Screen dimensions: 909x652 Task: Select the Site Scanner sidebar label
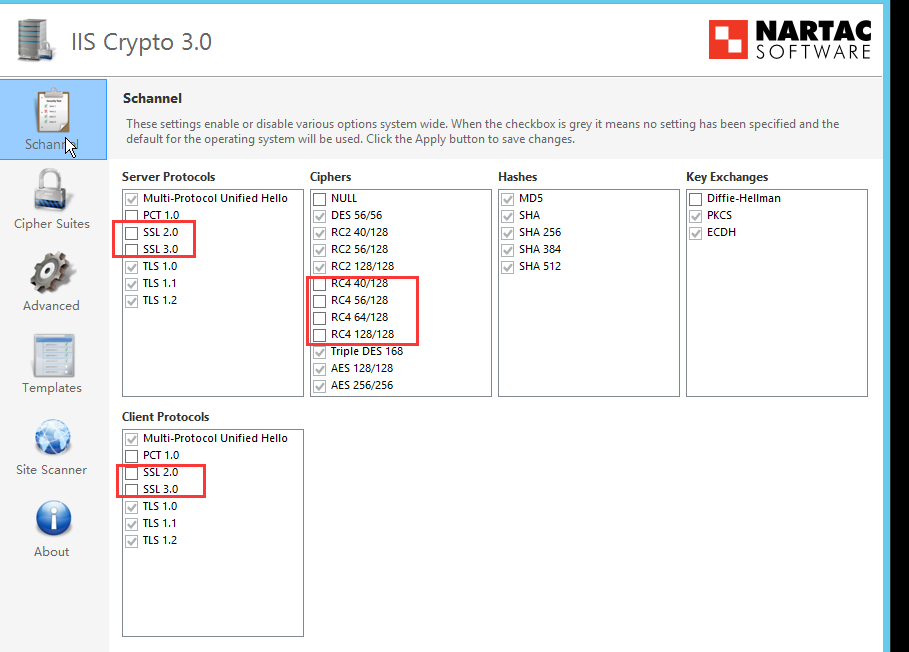(51, 469)
